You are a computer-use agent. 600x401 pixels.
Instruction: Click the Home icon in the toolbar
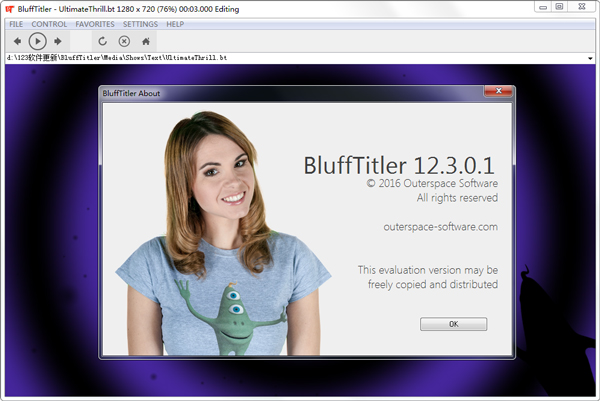[146, 41]
